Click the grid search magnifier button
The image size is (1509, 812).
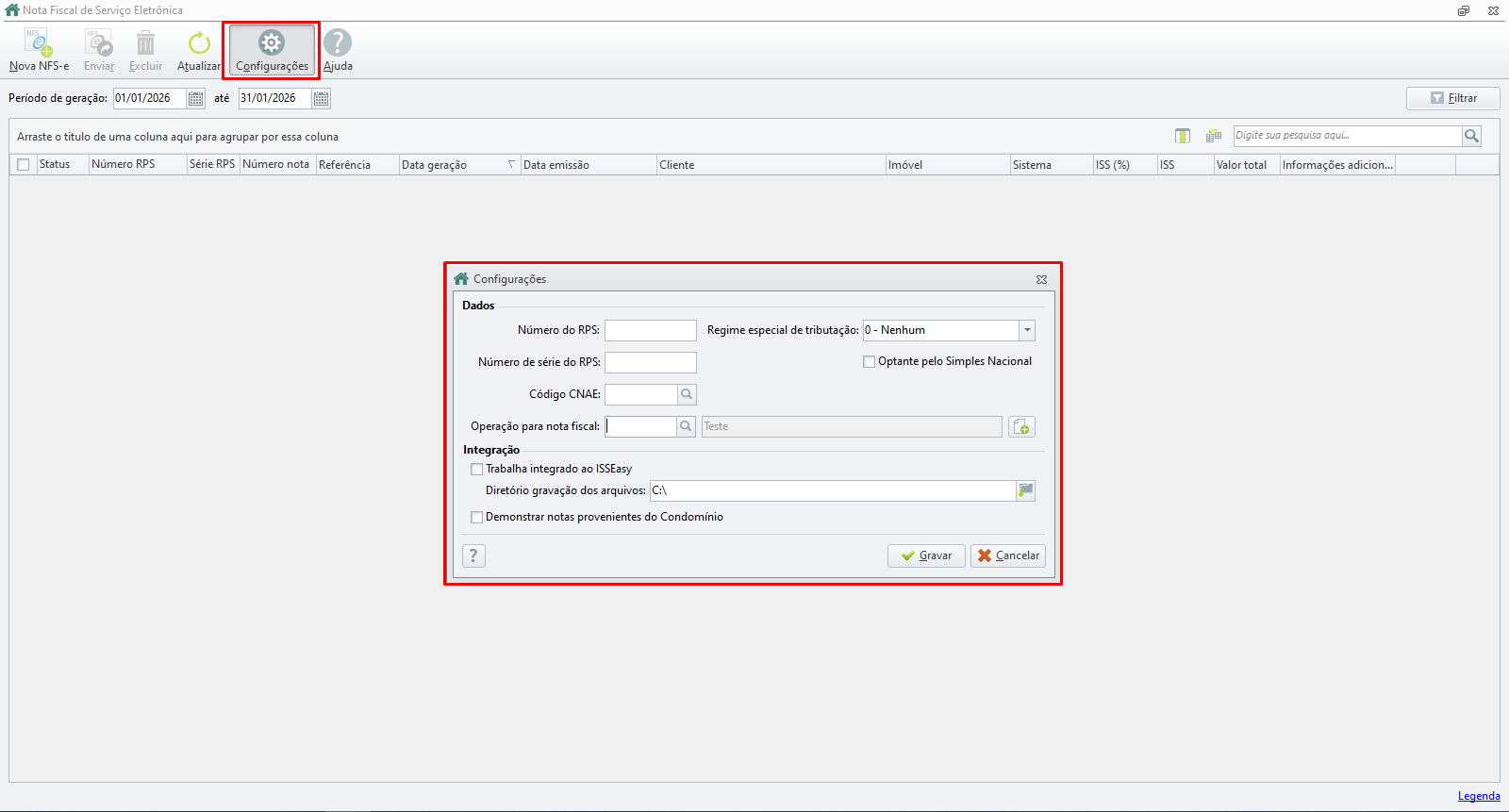(x=1471, y=136)
